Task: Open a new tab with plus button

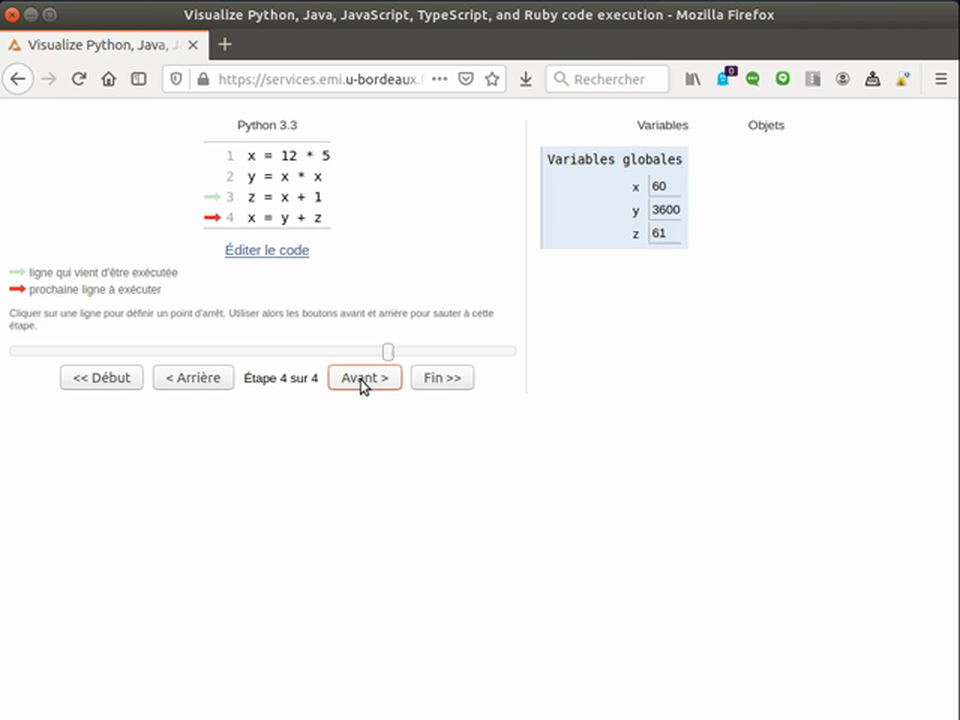Action: (224, 44)
